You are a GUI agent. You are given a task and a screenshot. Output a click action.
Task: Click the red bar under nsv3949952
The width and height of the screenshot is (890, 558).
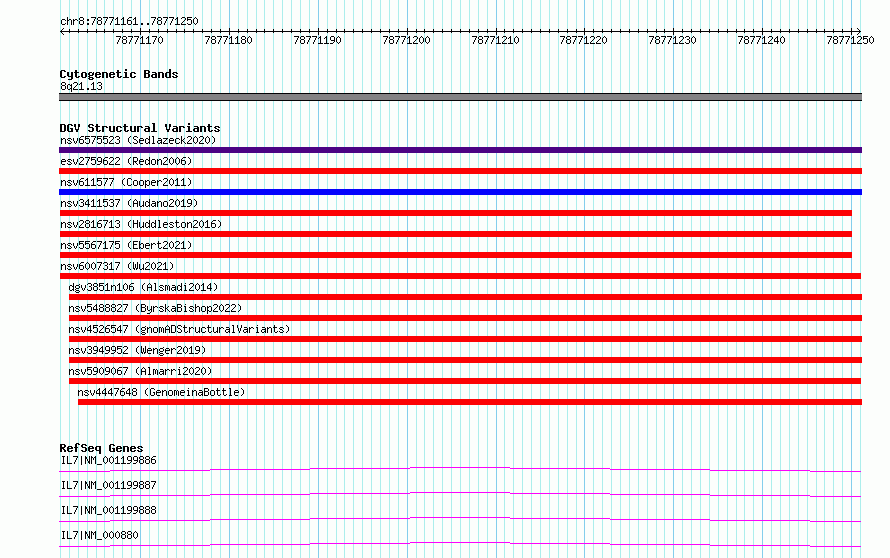pos(465,360)
